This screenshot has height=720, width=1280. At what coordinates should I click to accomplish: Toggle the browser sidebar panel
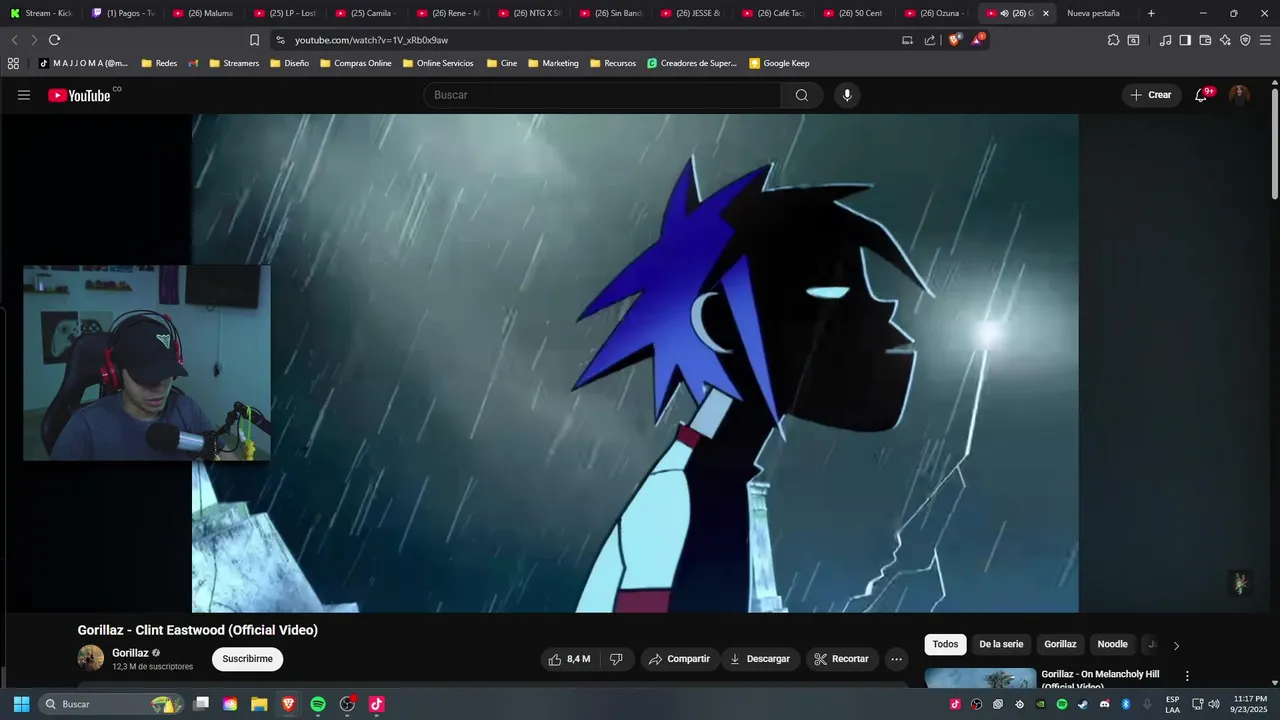(1185, 40)
